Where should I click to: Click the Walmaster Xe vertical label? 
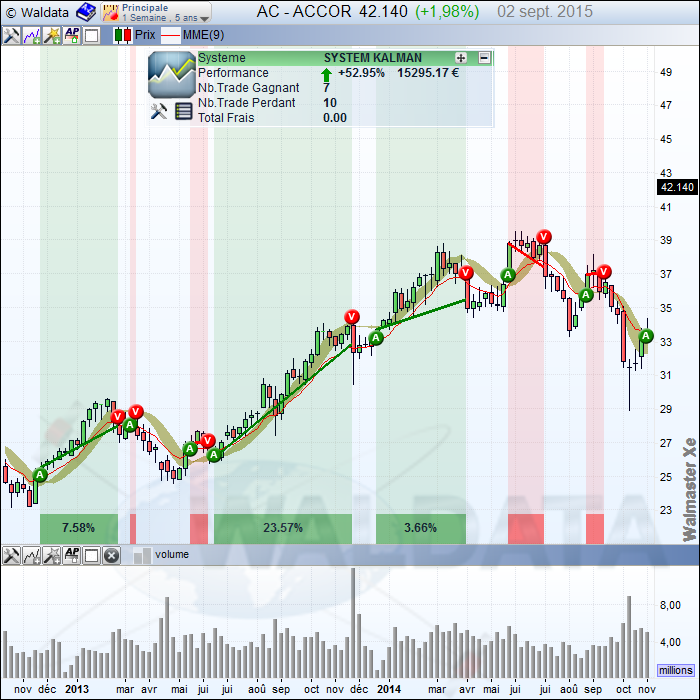click(x=690, y=490)
